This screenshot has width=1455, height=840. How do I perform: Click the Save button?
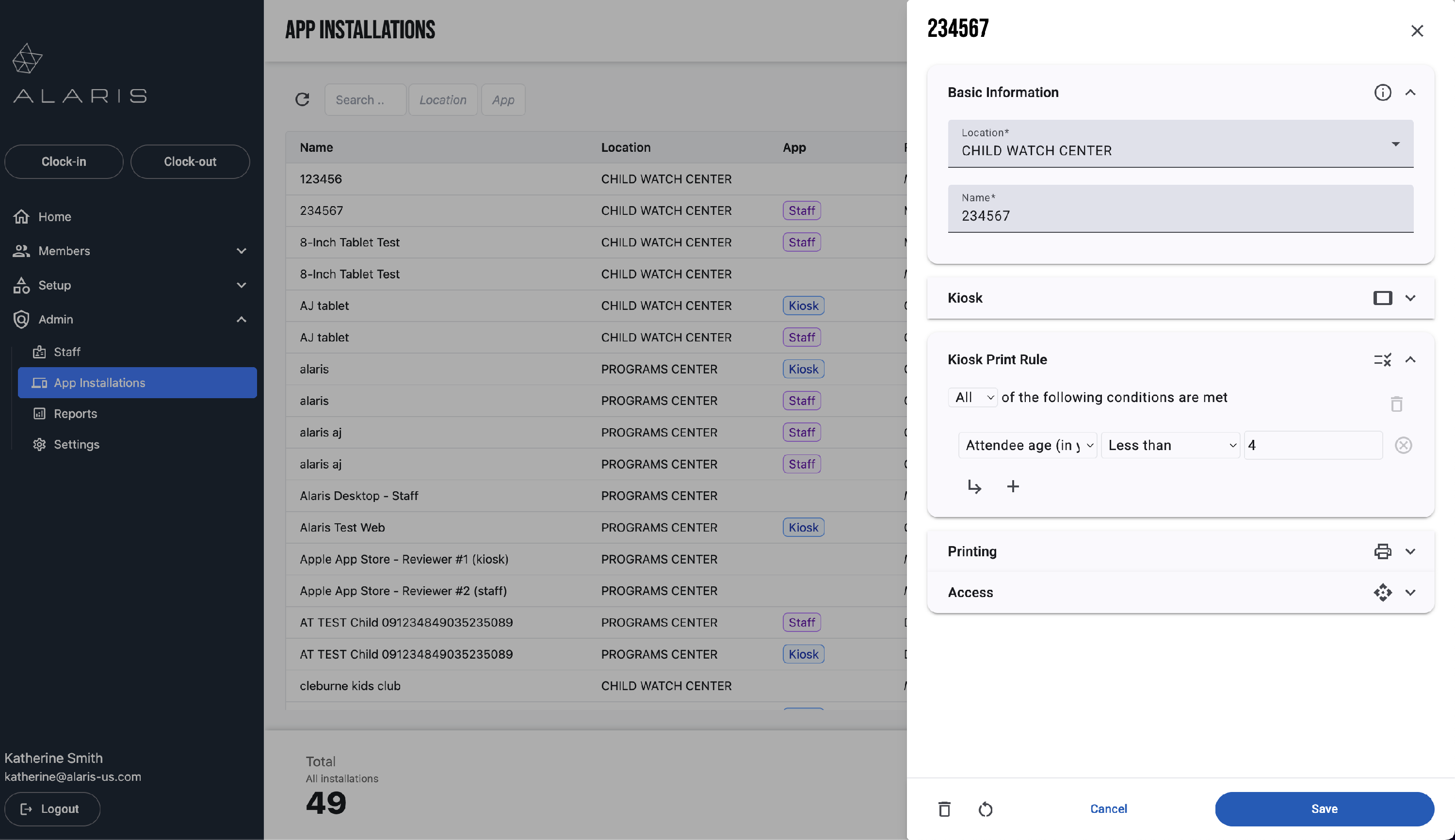[x=1324, y=809]
